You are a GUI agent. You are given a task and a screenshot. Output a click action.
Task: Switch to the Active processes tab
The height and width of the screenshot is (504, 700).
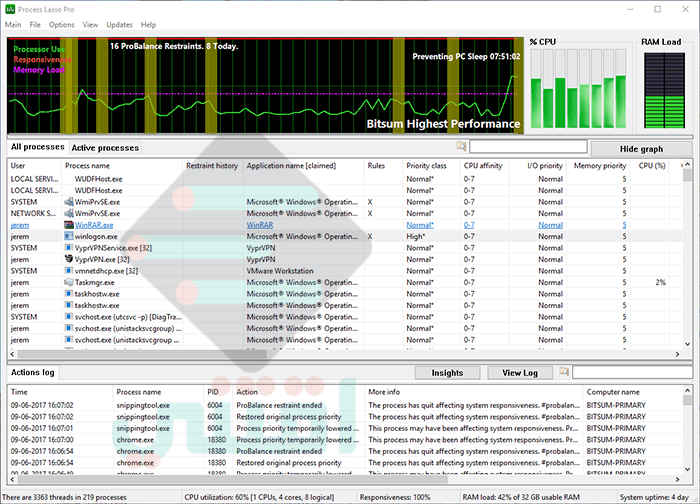105,148
